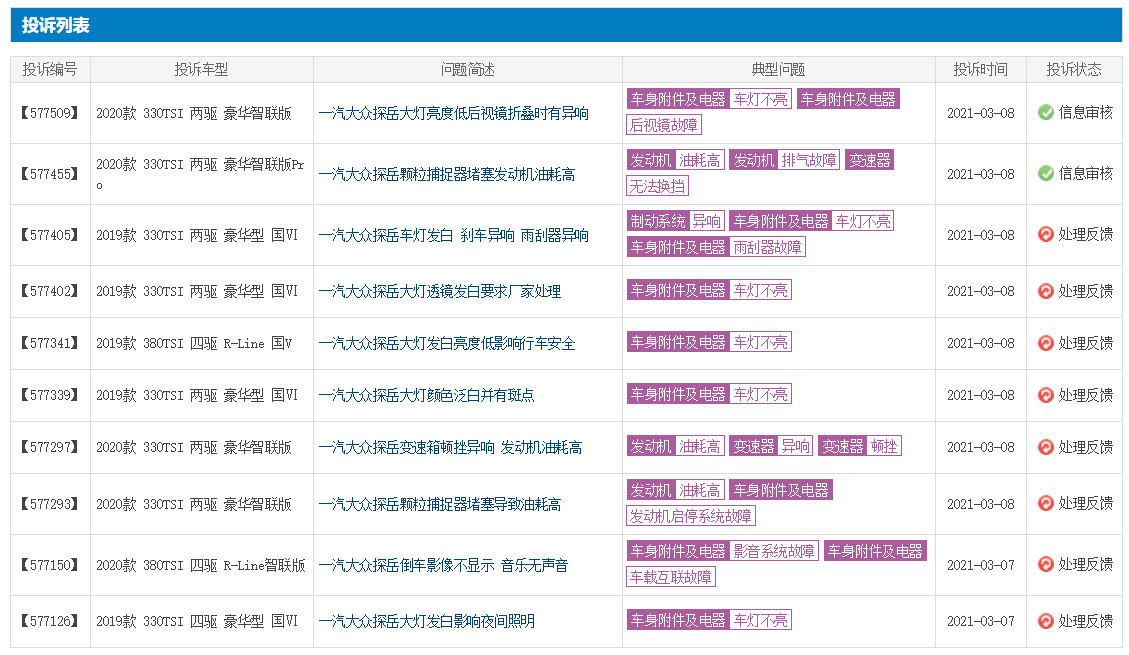Click complaint number 【577339】
The width and height of the screenshot is (1129, 655).
[x=50, y=395]
